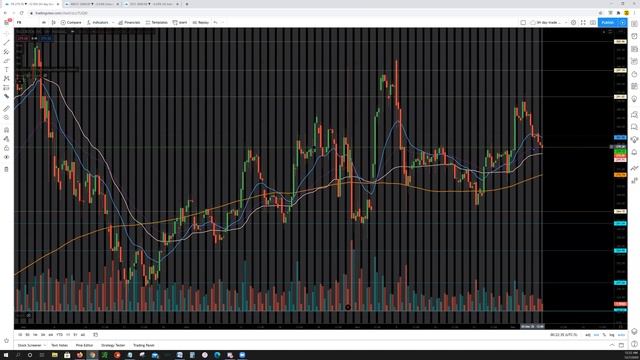Open the watchlist panel icon in right sidebar

[x=634, y=24]
